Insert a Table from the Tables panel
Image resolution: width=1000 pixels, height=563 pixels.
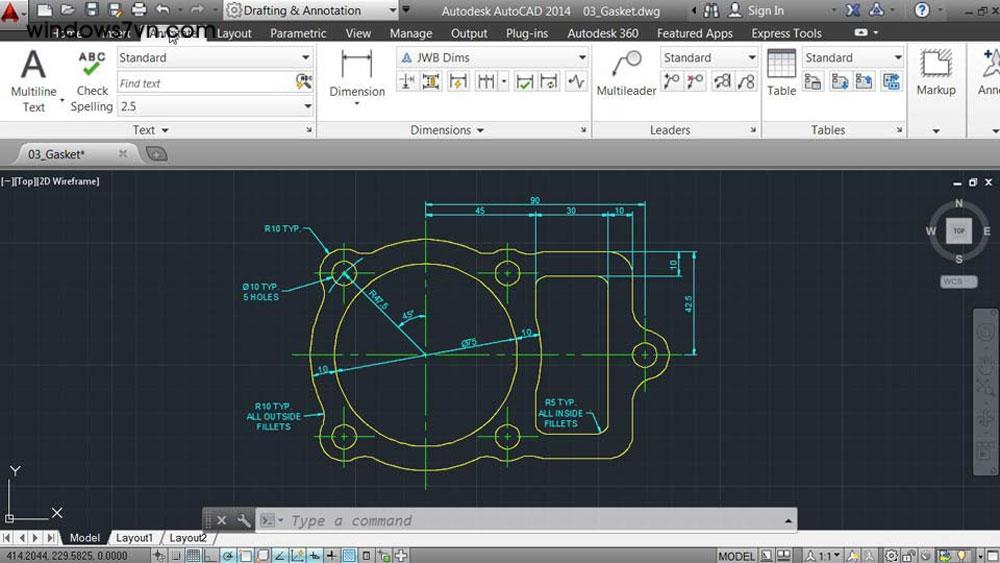[781, 73]
